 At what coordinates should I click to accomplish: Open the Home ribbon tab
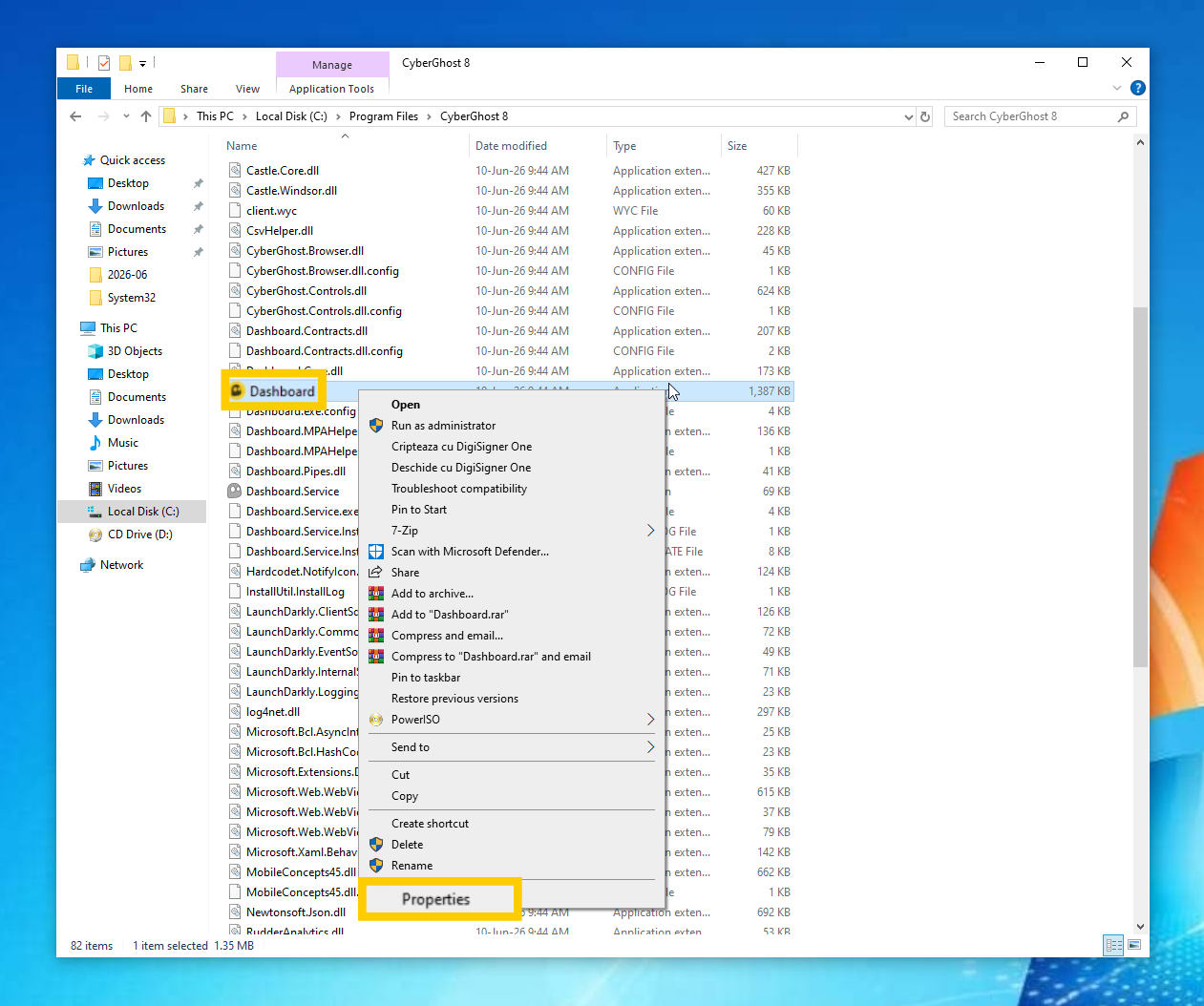pyautogui.click(x=138, y=89)
